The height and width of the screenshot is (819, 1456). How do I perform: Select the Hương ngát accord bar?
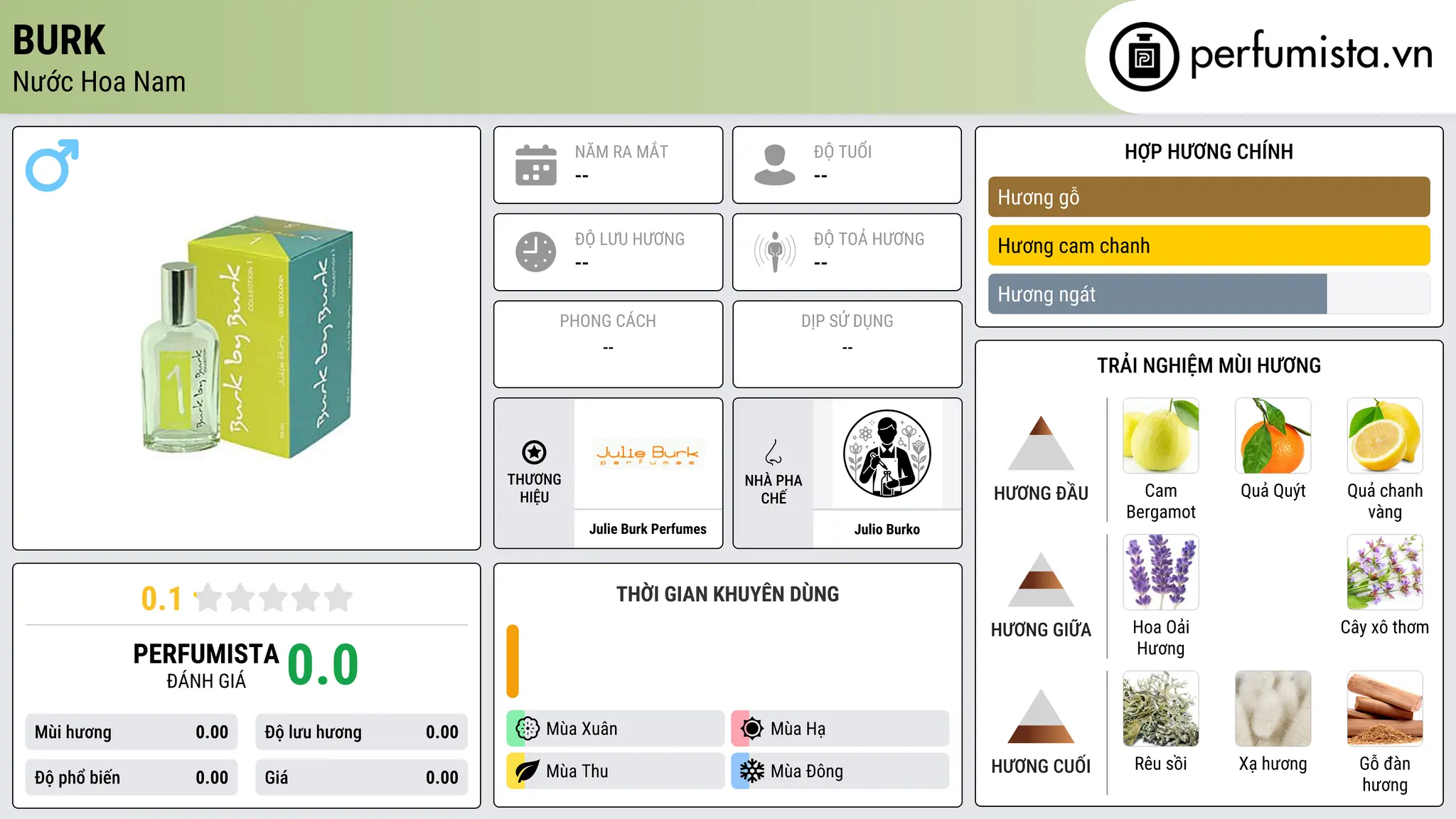(1209, 294)
